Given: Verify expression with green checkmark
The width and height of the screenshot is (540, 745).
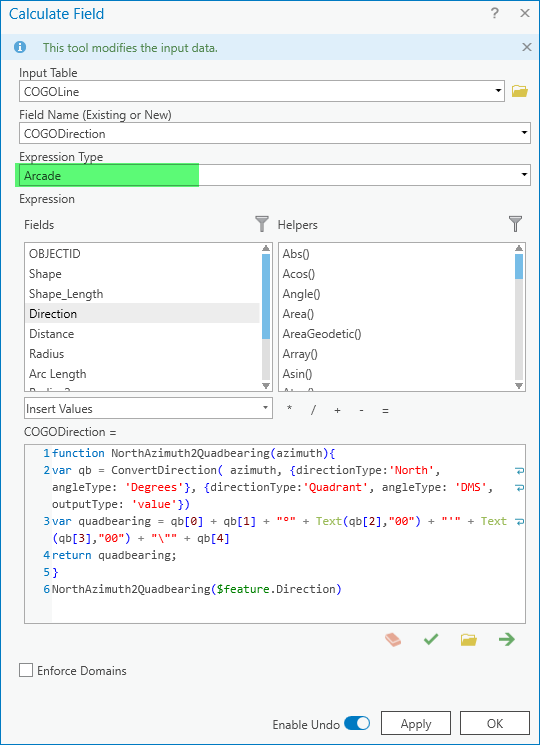Looking at the screenshot, I should tap(431, 640).
